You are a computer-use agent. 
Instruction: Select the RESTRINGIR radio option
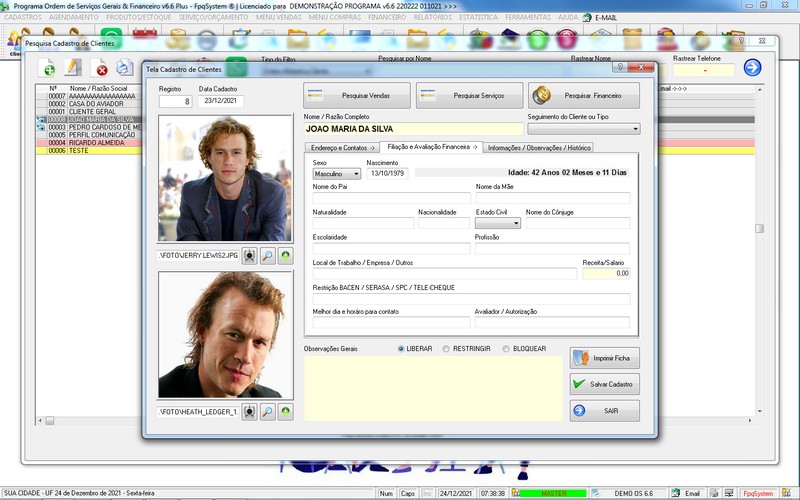click(x=446, y=349)
